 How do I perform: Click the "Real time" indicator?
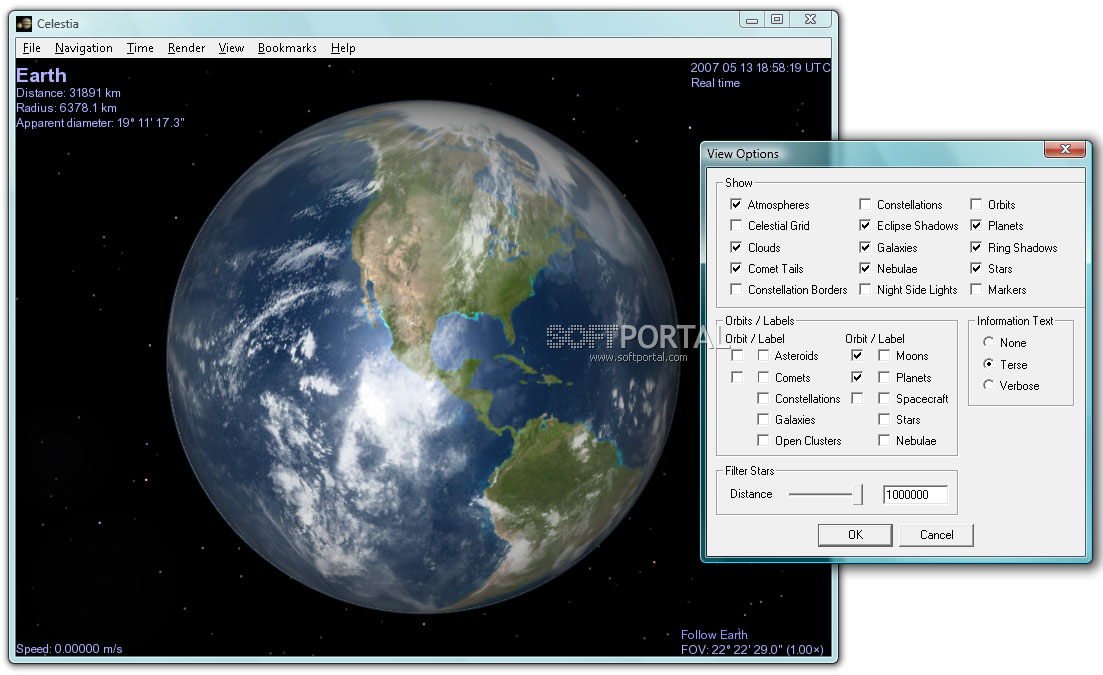click(x=715, y=83)
